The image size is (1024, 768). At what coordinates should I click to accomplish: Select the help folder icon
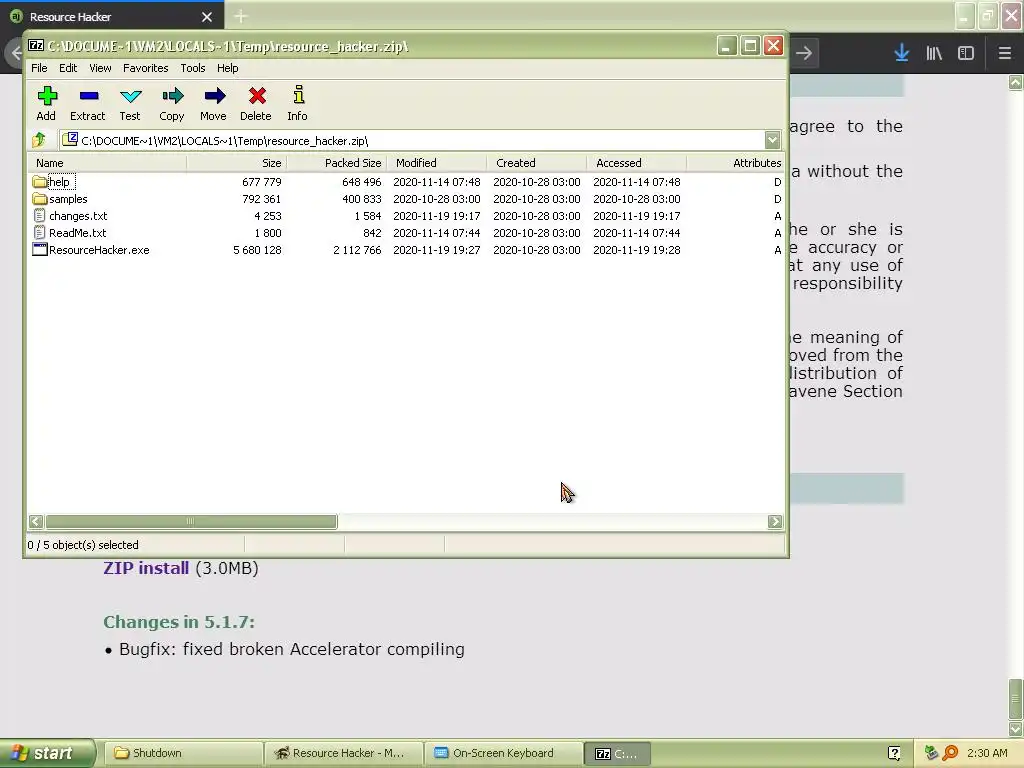click(39, 182)
